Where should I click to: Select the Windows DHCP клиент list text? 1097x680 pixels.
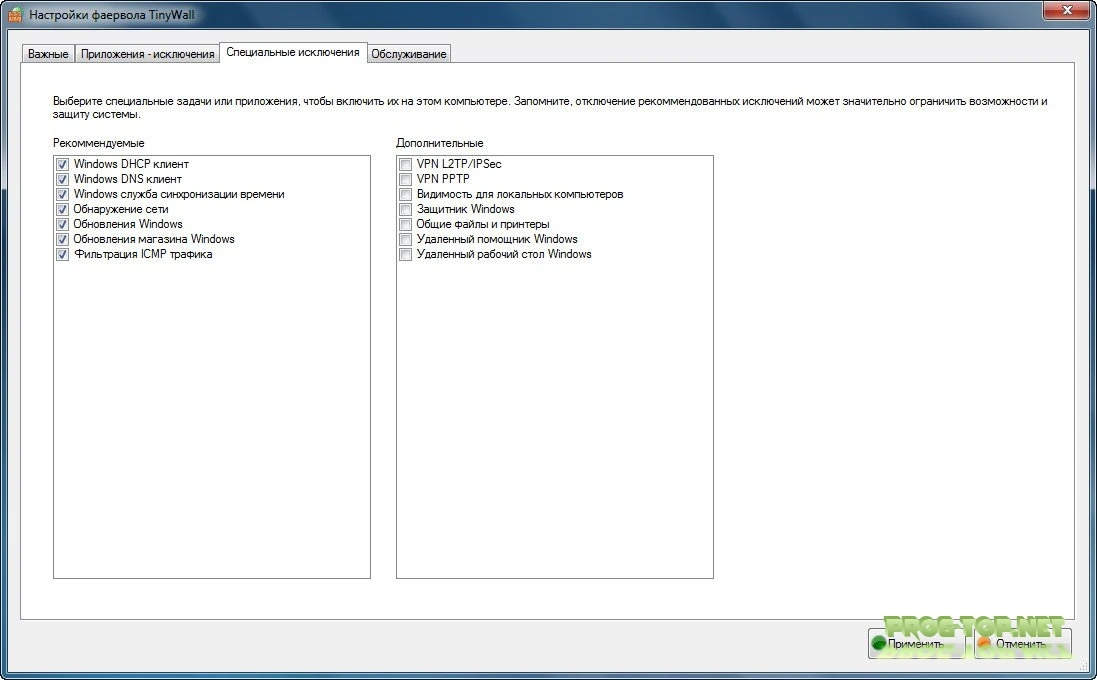point(132,164)
